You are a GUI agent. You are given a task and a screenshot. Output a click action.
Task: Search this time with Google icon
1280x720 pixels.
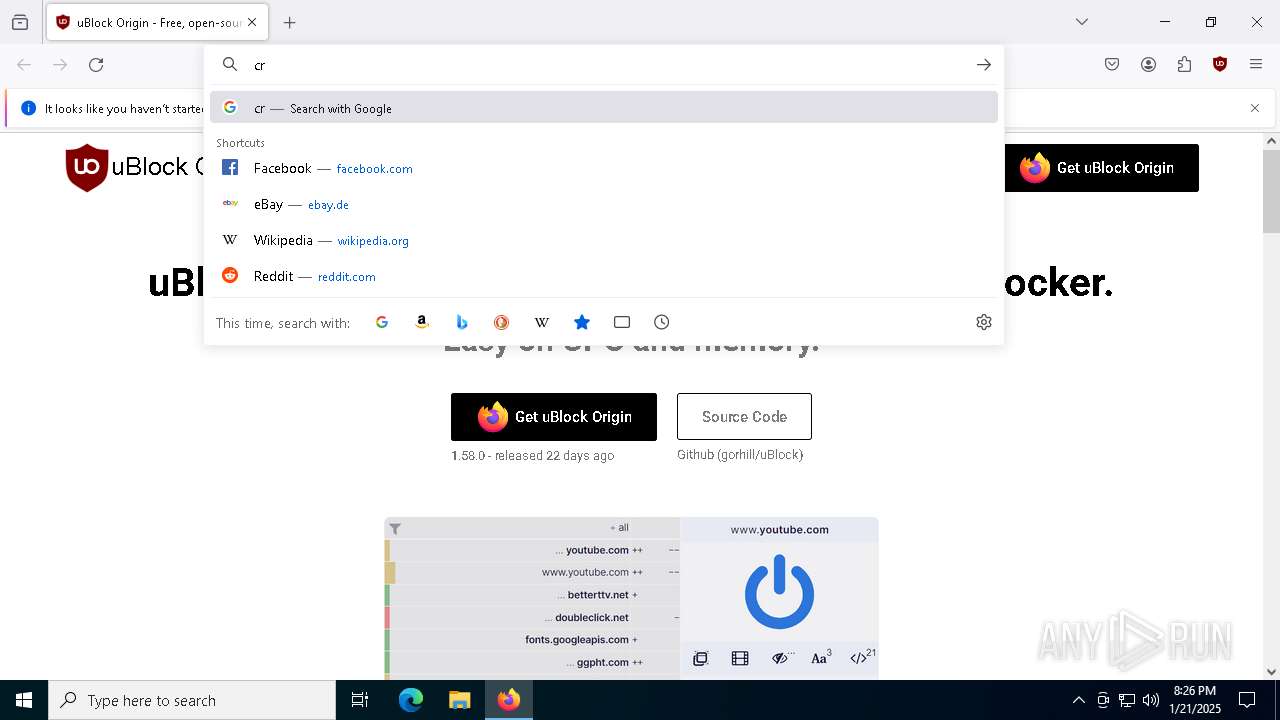[382, 322]
